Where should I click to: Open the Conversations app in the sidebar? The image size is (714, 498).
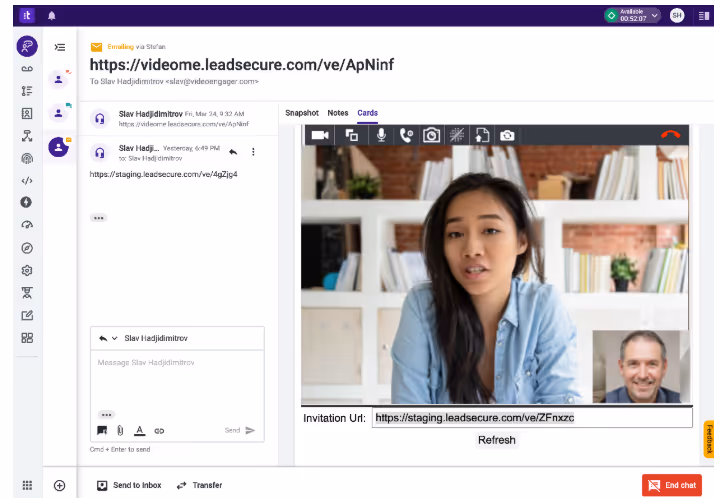(x=27, y=46)
